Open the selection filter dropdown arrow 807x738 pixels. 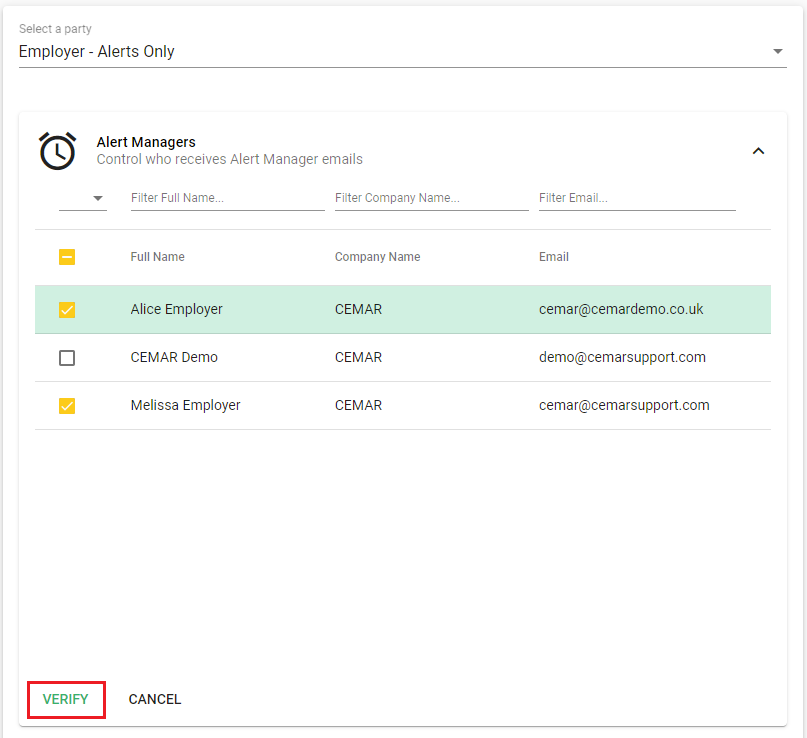pos(98,198)
